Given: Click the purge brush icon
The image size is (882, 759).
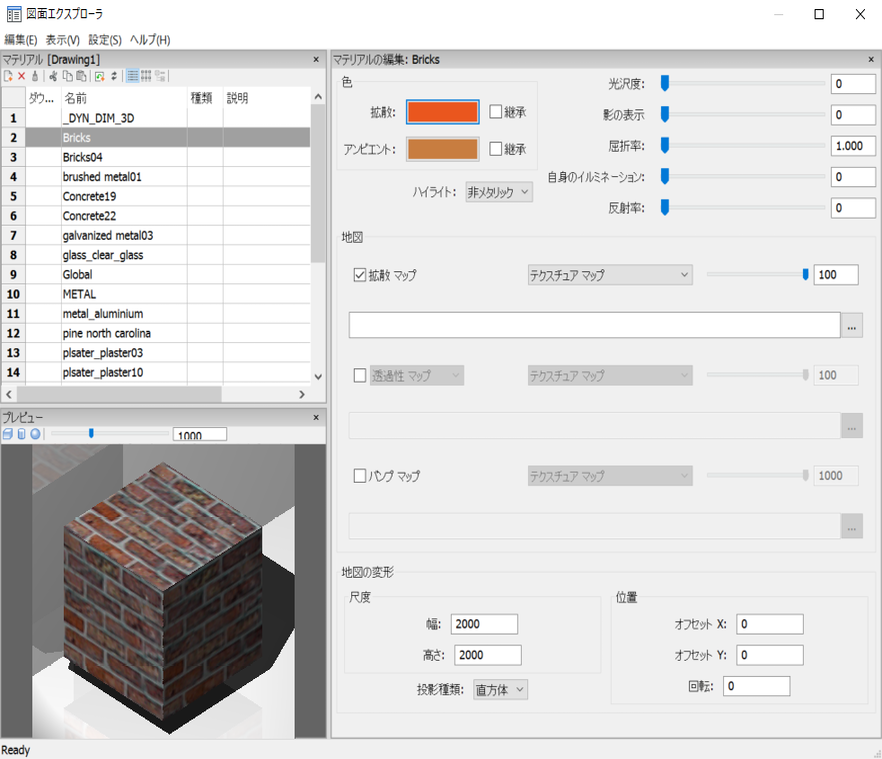Looking at the screenshot, I should click(35, 76).
